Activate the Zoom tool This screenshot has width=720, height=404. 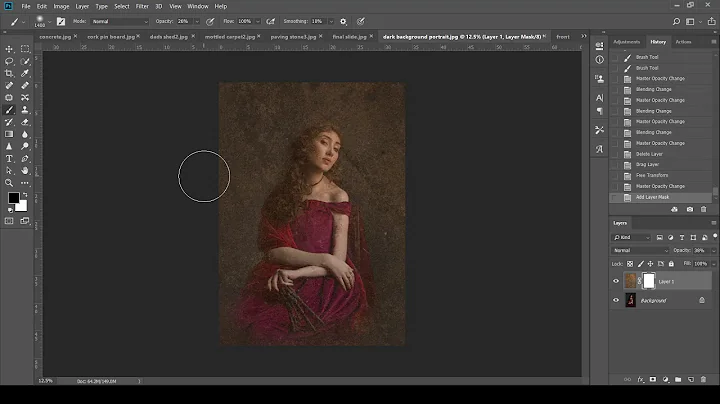[x=9, y=183]
